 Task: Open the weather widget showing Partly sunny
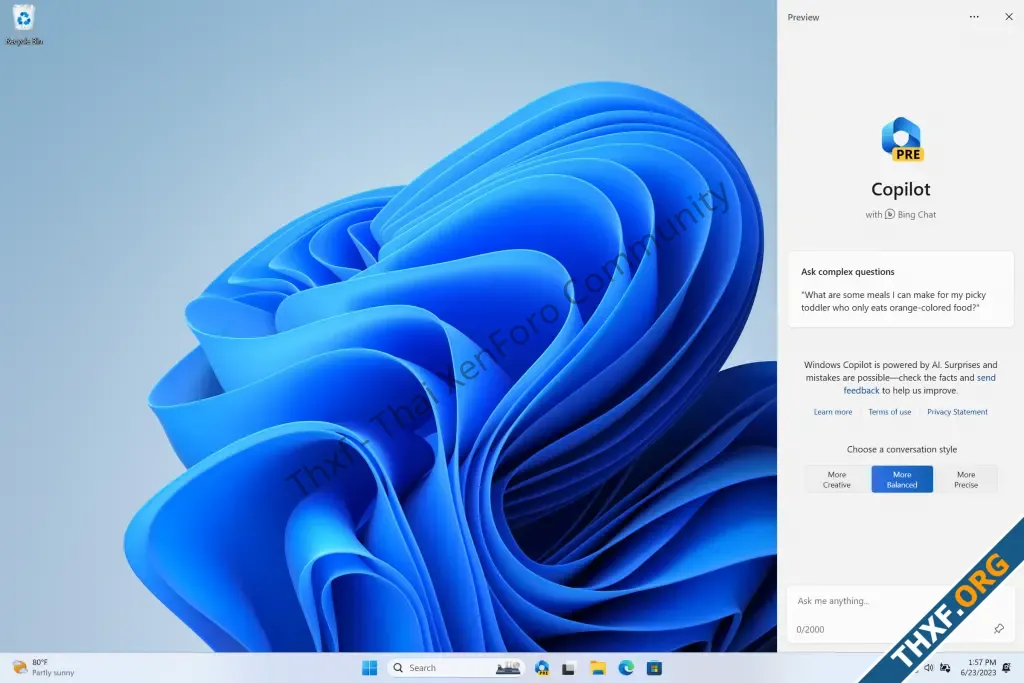click(x=44, y=667)
